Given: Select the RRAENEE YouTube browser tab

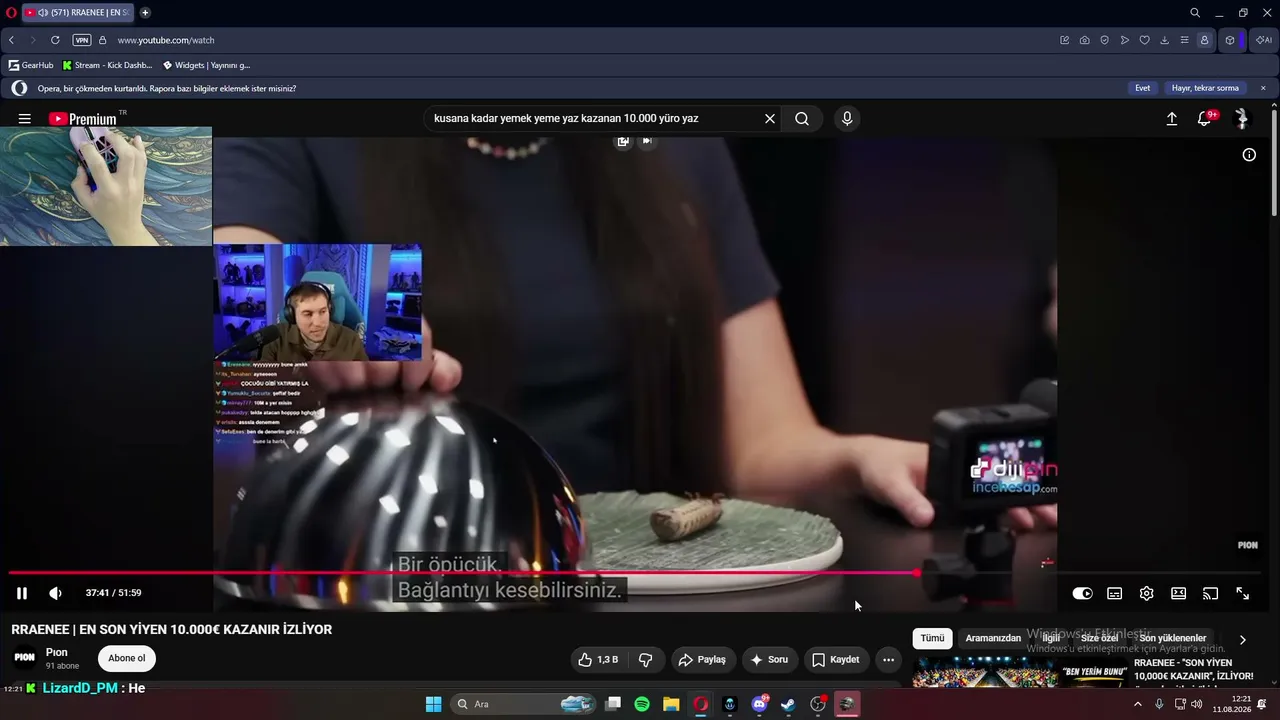Looking at the screenshot, I should click(78, 13).
